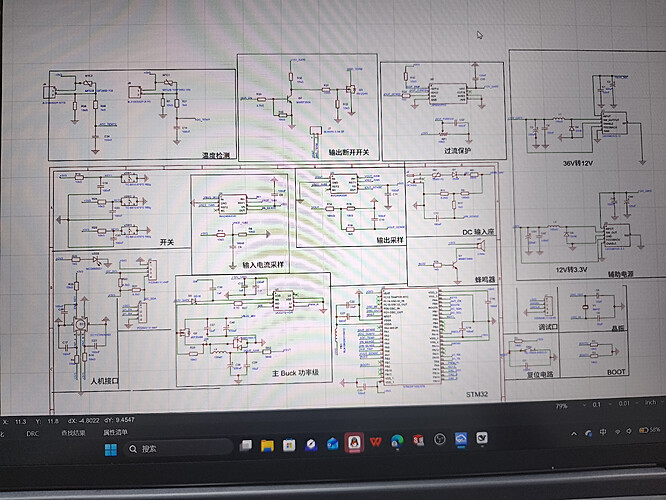This screenshot has width=666, height=500.
Task: Select the DC 输入座 block label
Action: 478,232
